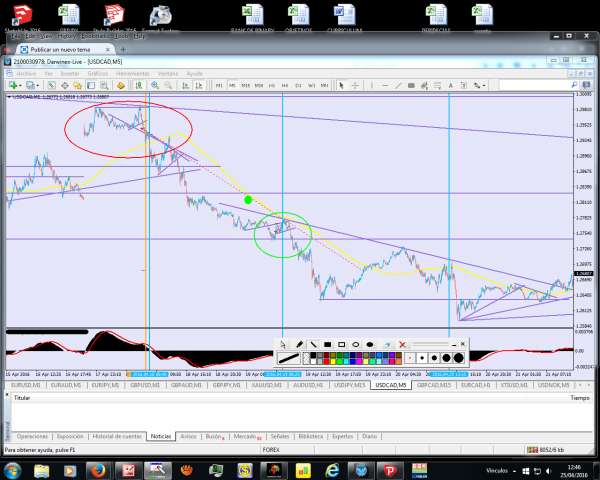Image resolution: width=600 pixels, height=480 pixels.
Task: Click the red X clear drawing icon
Action: [402, 344]
